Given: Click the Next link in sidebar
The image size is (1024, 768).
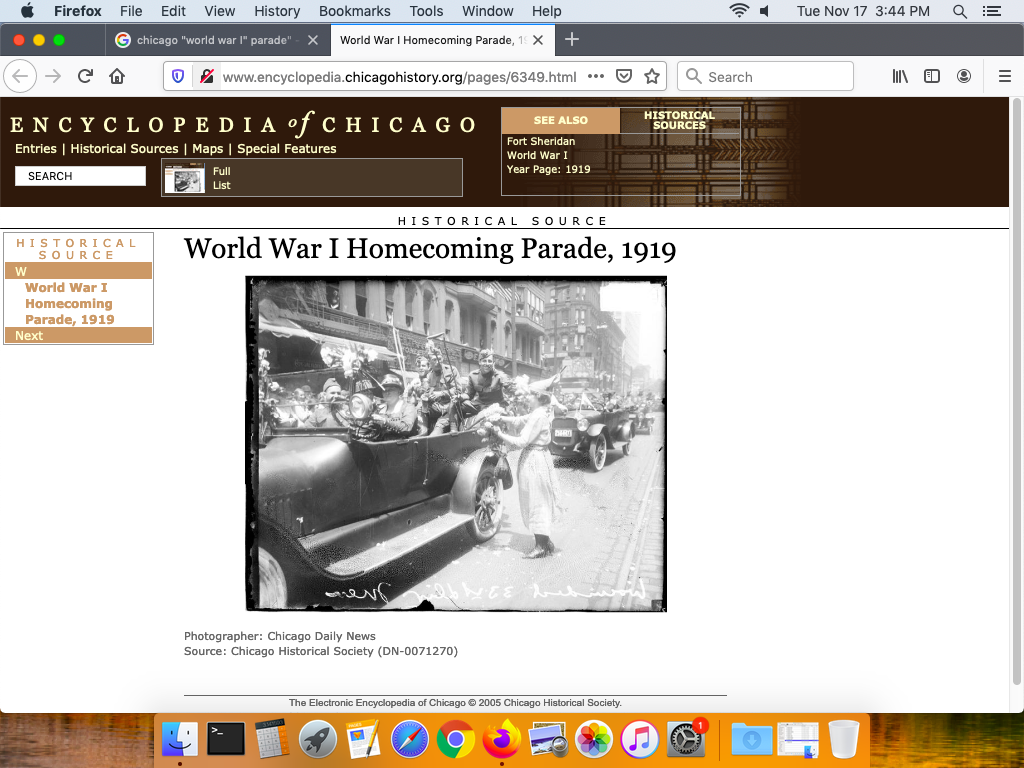Looking at the screenshot, I should tap(29, 336).
